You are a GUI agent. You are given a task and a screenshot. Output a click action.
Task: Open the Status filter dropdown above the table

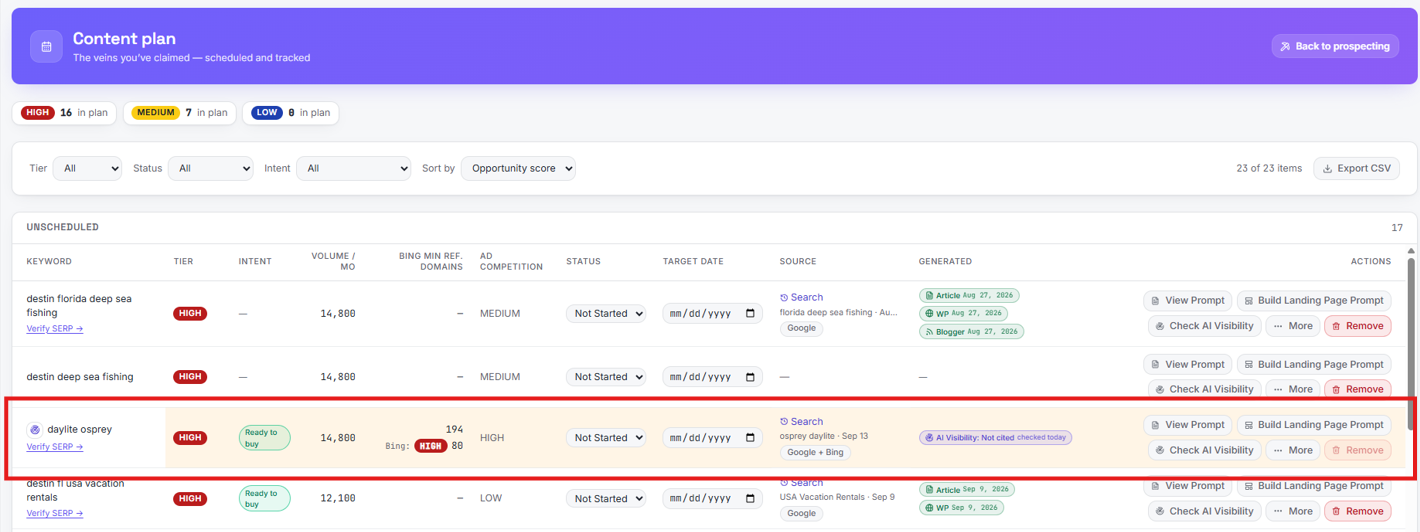pyautogui.click(x=210, y=168)
